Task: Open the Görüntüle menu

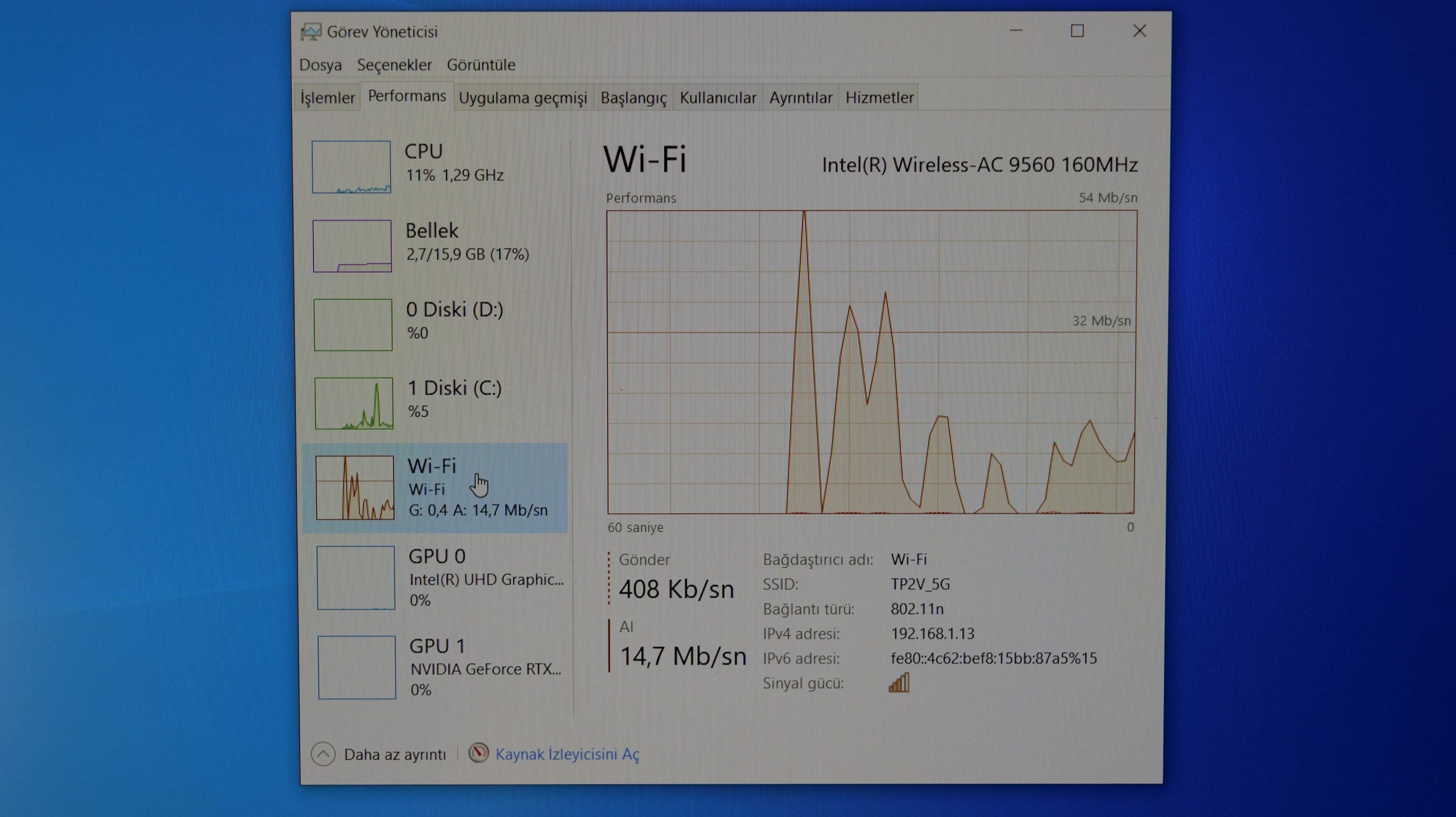Action: [481, 65]
